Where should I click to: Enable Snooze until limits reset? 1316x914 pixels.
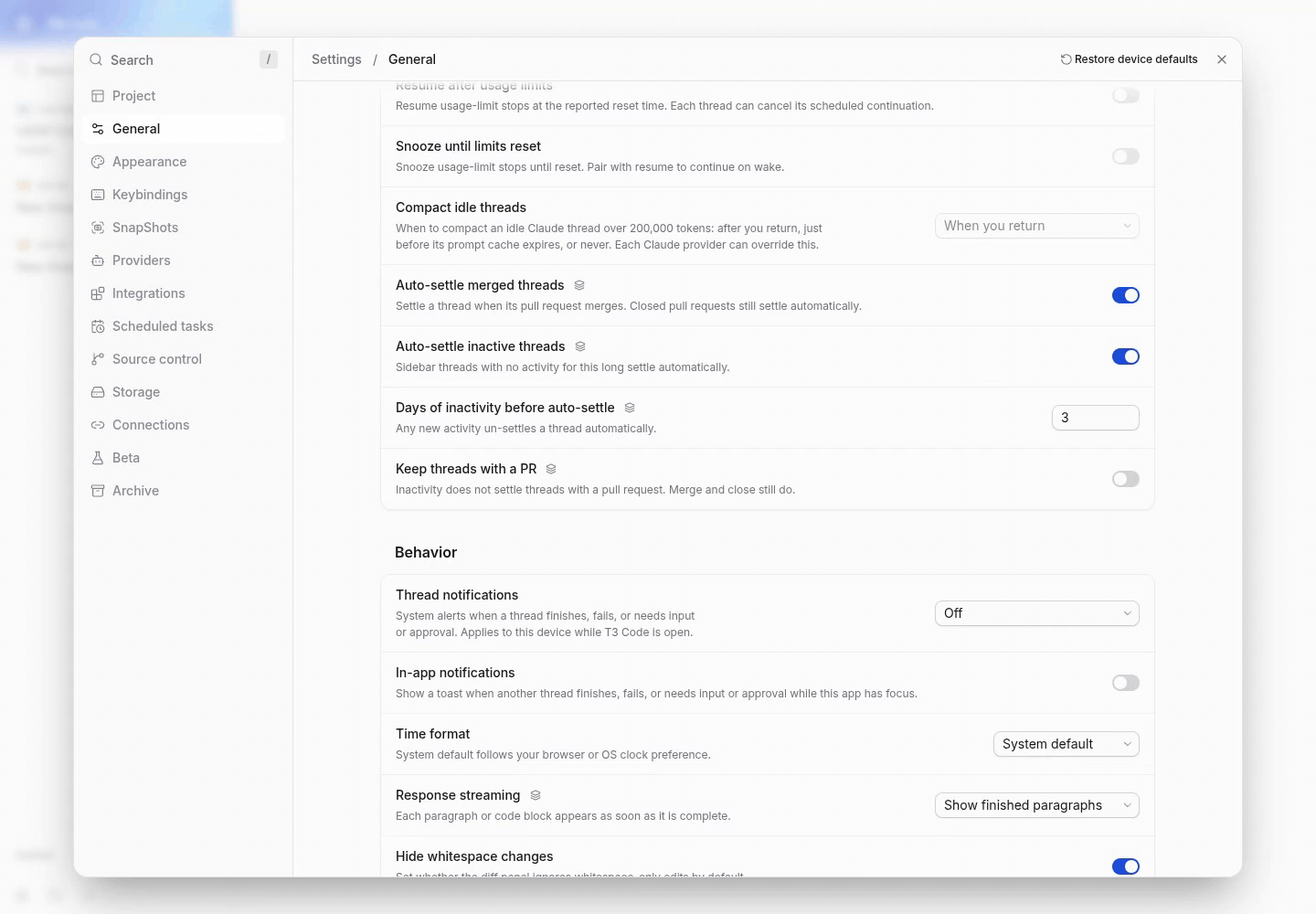click(1126, 156)
